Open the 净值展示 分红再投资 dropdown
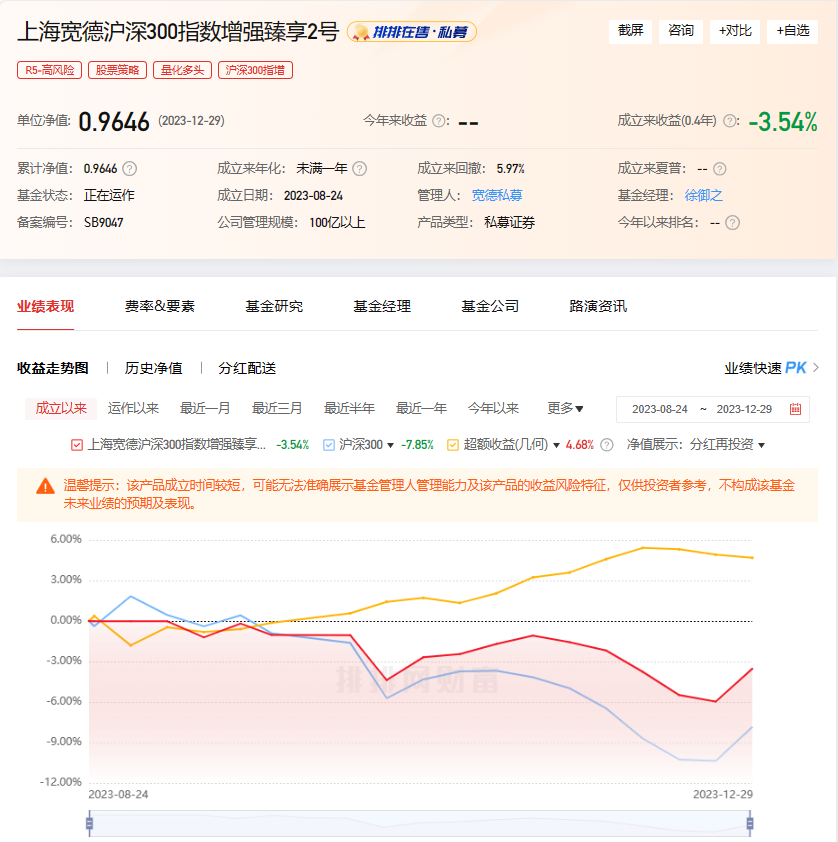The width and height of the screenshot is (838, 842). click(727, 445)
